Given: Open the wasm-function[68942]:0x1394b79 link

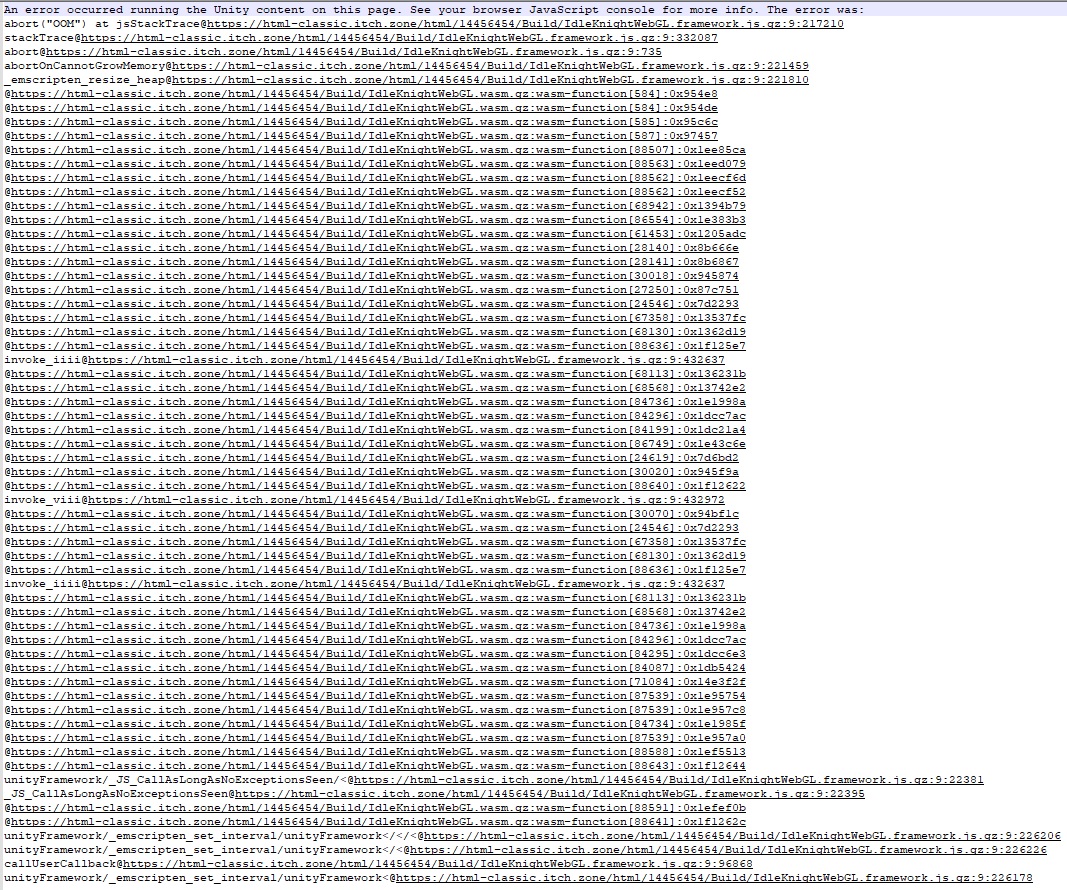Looking at the screenshot, I should click(378, 205).
